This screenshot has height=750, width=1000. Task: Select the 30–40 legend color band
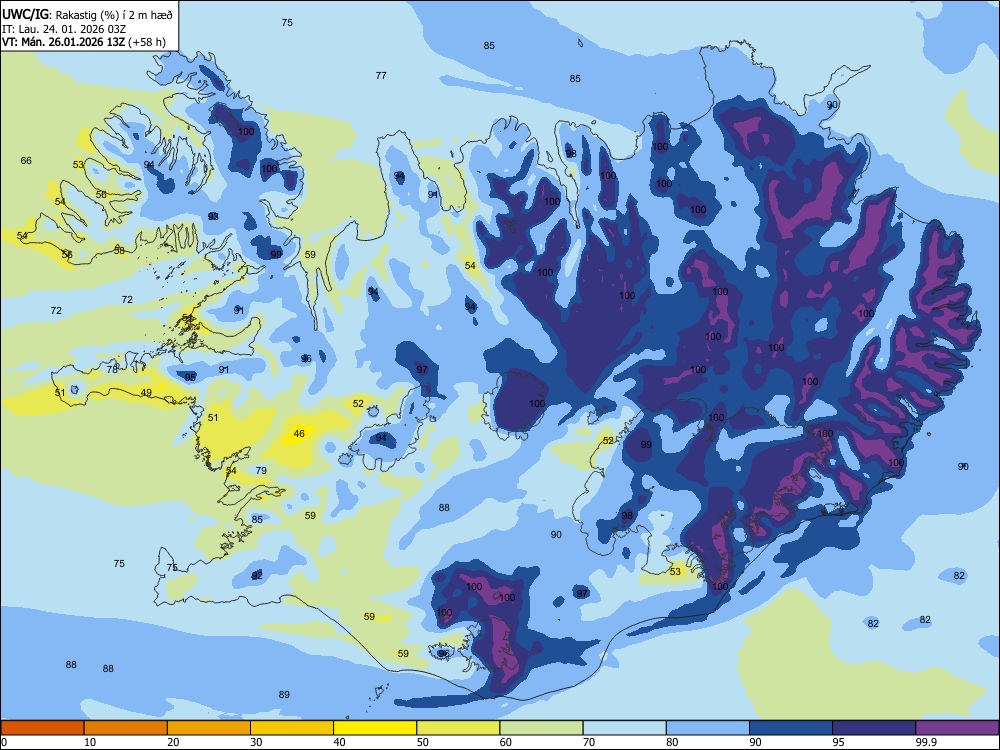[292, 728]
